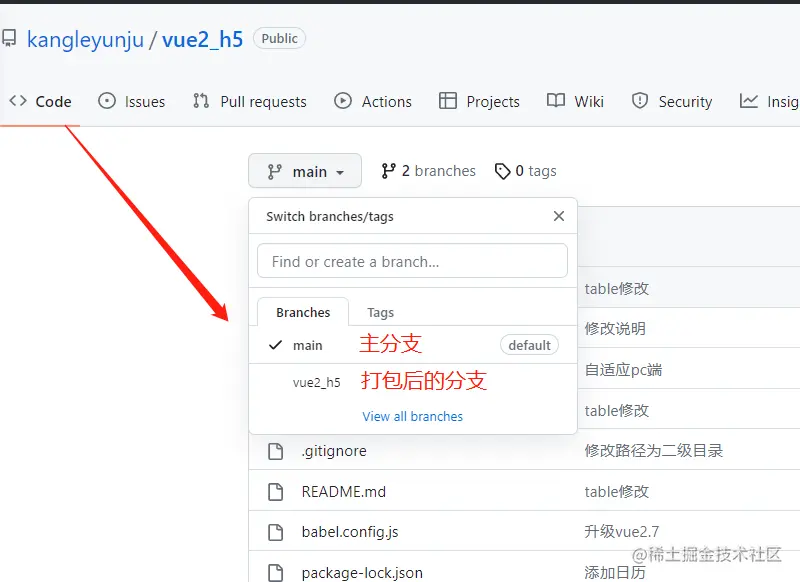Screen dimensions: 800x582
Task: Open the 2 branches link
Action: click(x=428, y=171)
